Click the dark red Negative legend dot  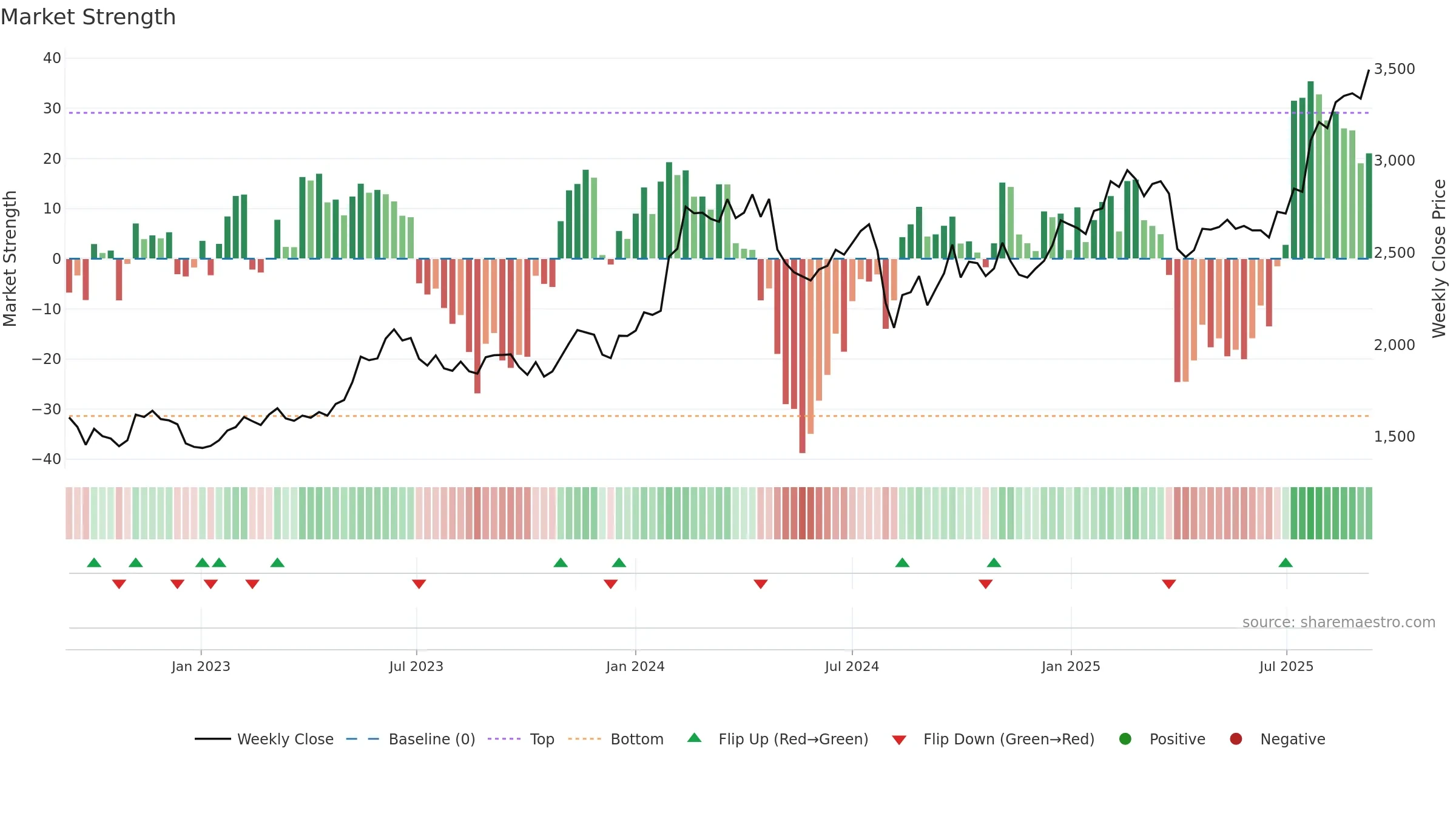coord(1236,739)
